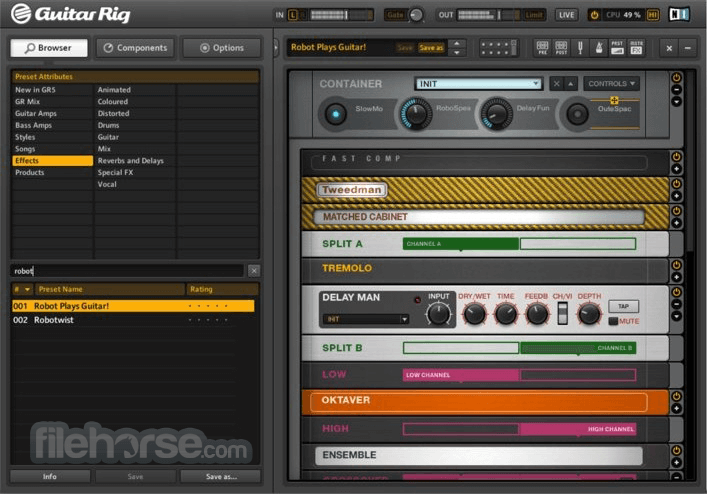Screen dimensions: 707x494
Task: Expand the Tremolo module with plus icon
Action: (x=676, y=277)
